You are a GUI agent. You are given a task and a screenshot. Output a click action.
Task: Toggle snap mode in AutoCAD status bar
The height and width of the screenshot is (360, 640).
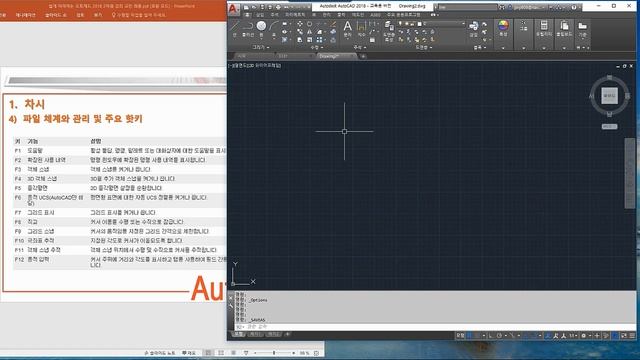point(477,336)
